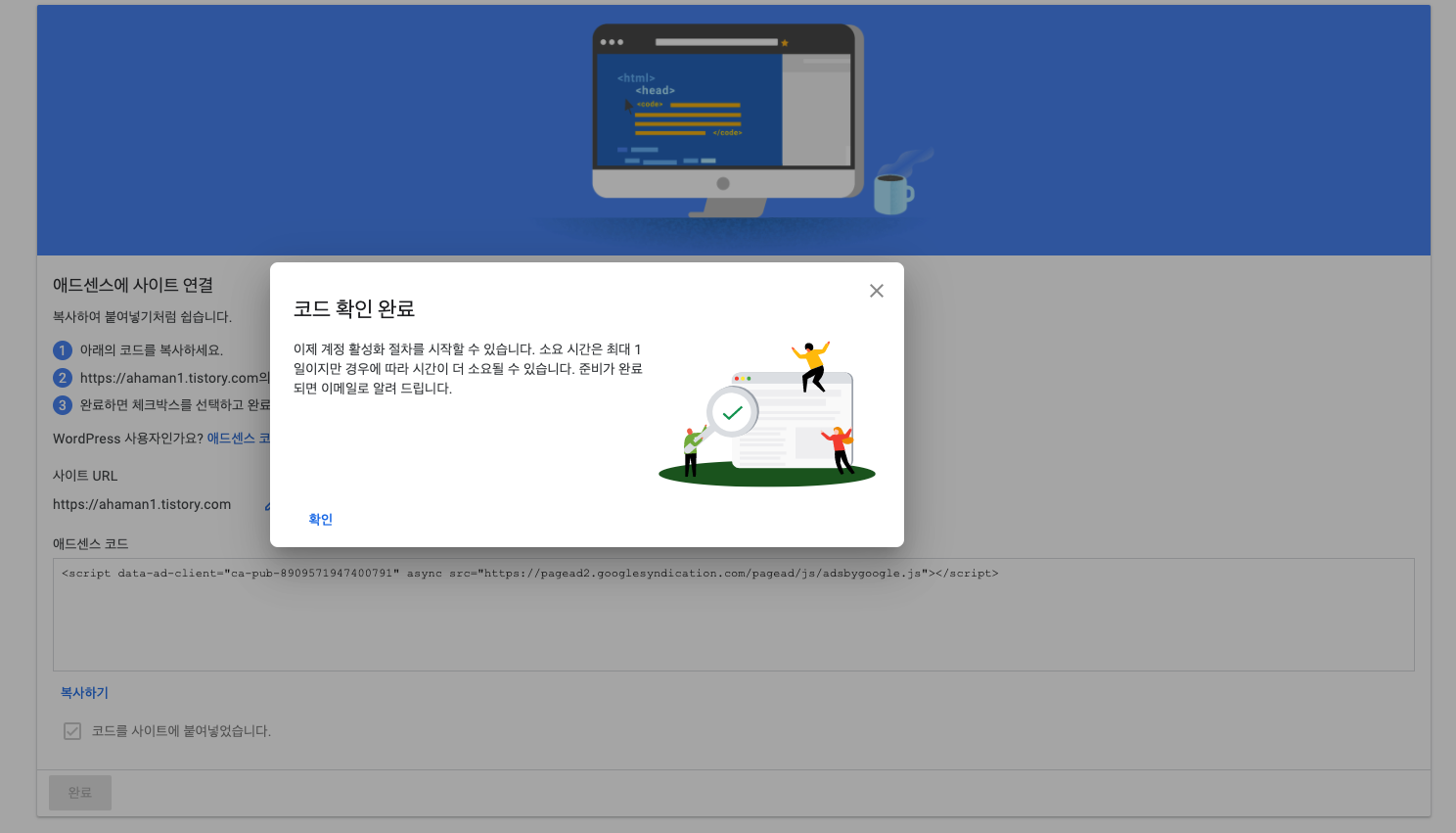Image resolution: width=1456 pixels, height=833 pixels.
Task: Click the 완료 button at bottom
Action: point(80,793)
